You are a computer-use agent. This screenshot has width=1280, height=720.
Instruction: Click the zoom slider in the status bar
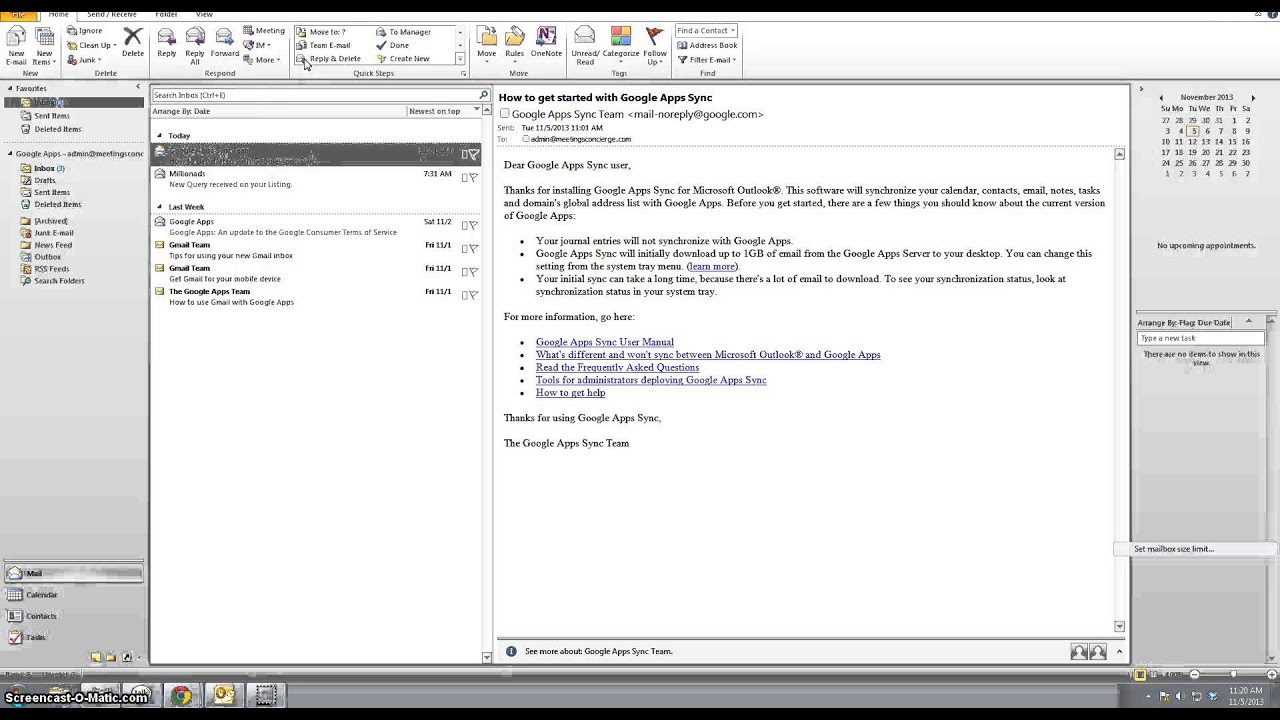[1232, 675]
